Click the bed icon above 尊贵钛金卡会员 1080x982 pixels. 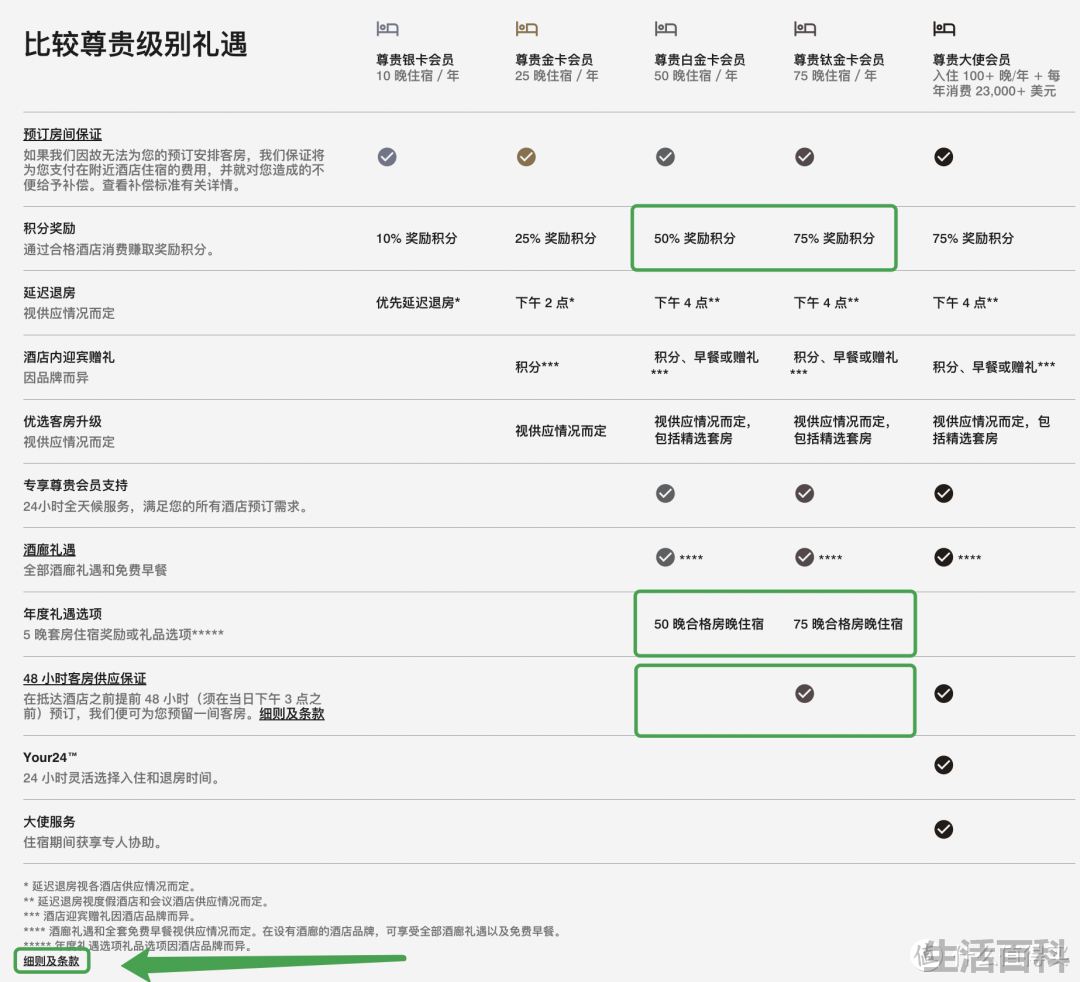point(804,28)
